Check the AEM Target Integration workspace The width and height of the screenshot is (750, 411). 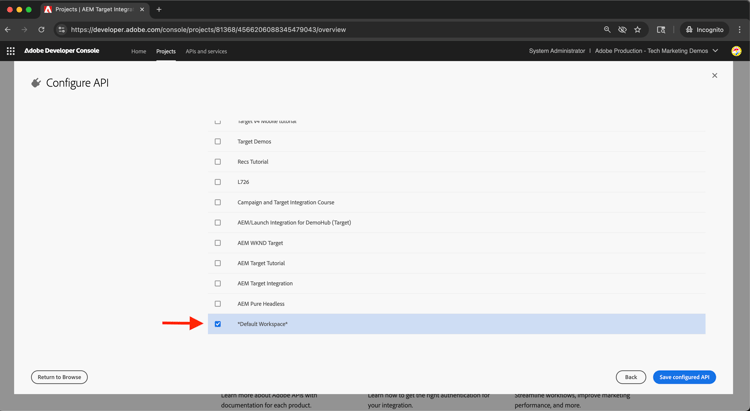pos(218,283)
